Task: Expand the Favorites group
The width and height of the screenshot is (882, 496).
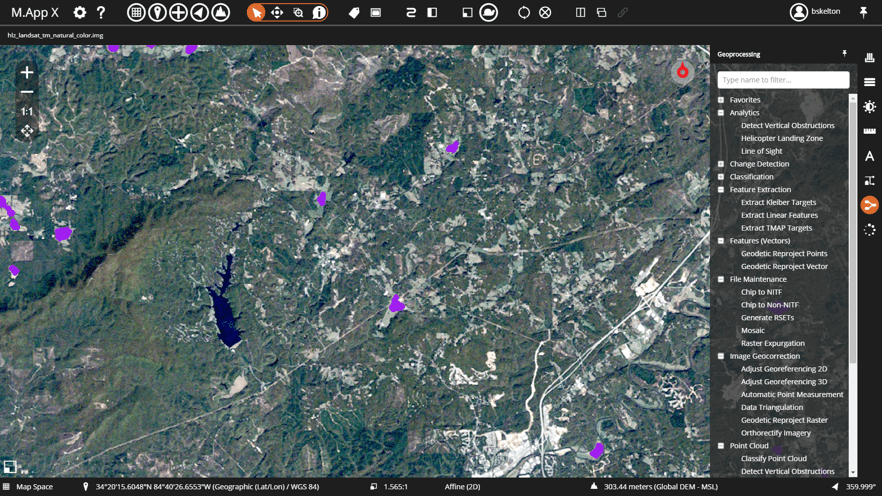Action: tap(721, 100)
